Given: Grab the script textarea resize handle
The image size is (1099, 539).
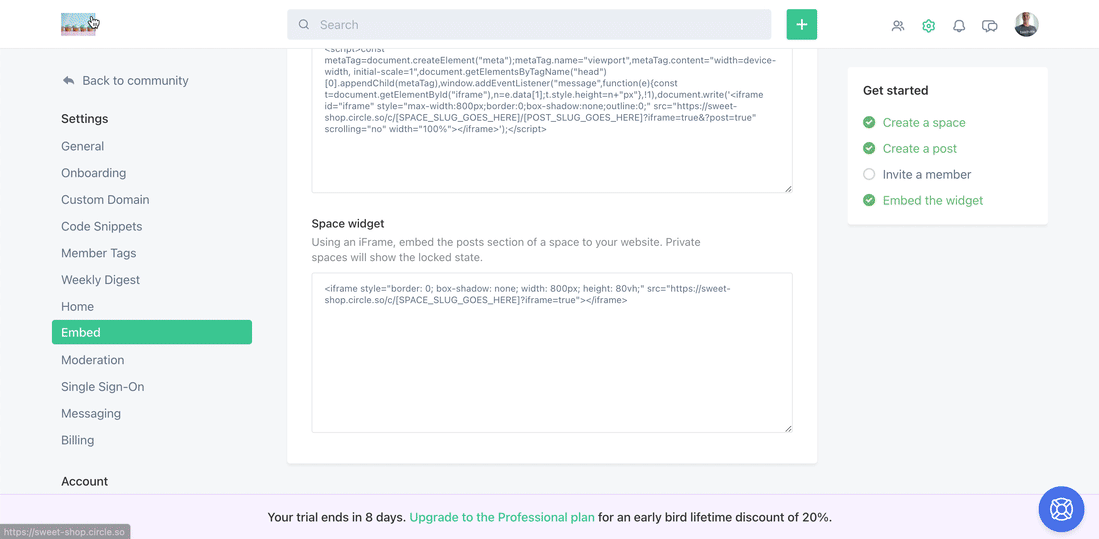Looking at the screenshot, I should coord(788,187).
